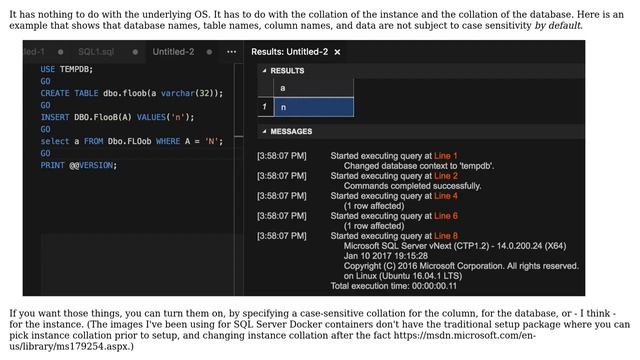Click the Microsoft SQL Server vNext version text

[455, 246]
